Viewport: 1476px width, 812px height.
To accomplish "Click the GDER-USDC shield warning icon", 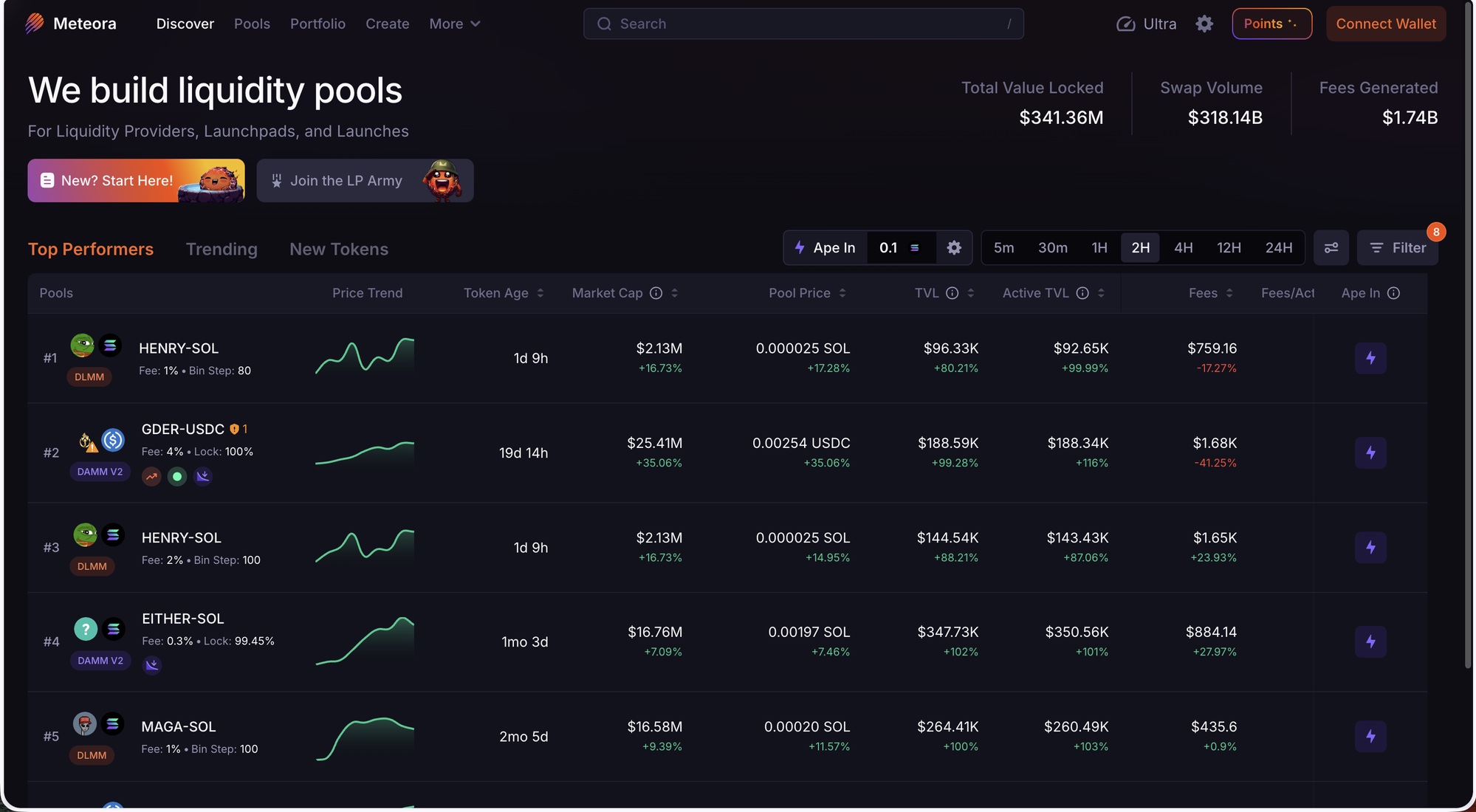I will click(x=234, y=429).
